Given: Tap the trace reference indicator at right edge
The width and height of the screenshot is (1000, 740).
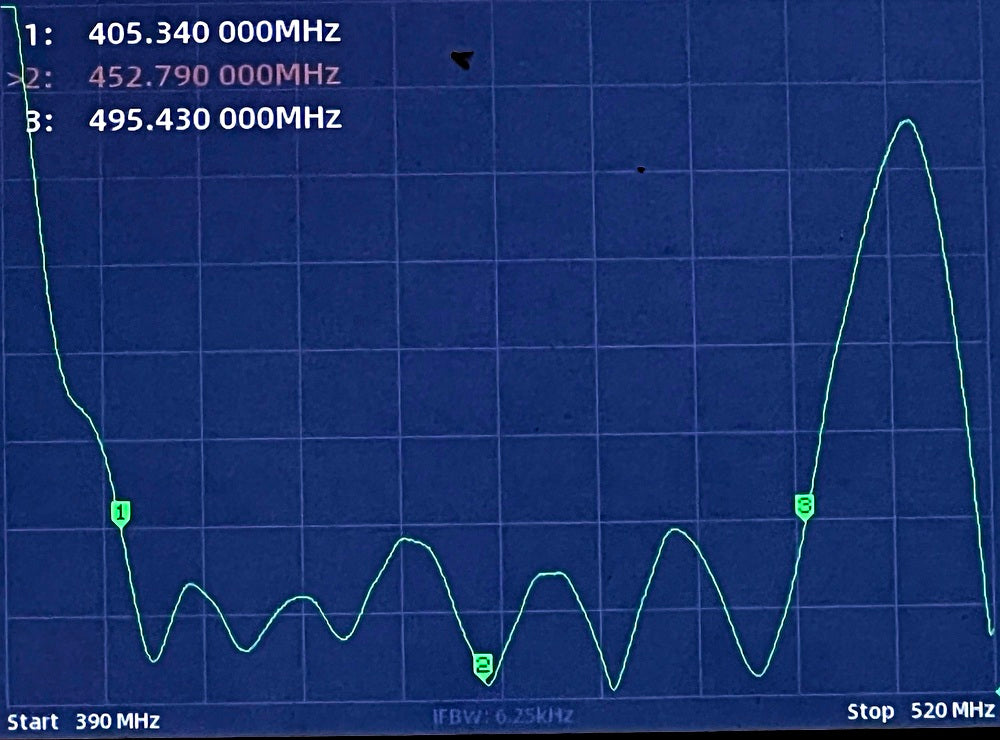Looking at the screenshot, I should (x=995, y=691).
